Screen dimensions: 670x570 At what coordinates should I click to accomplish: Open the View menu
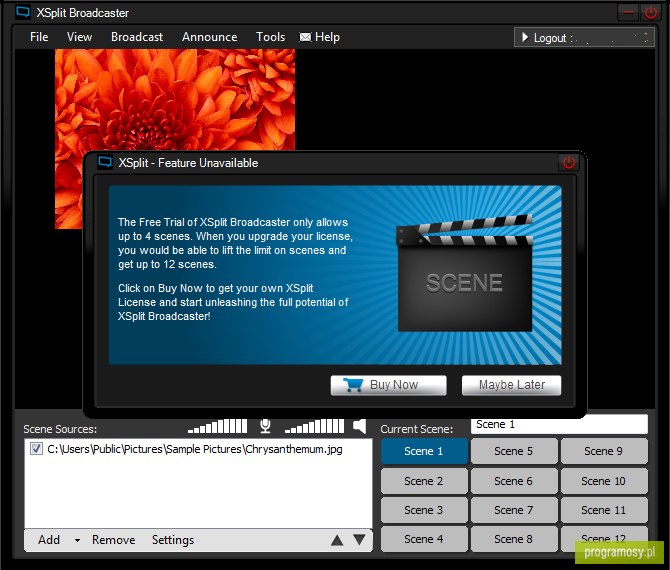pos(79,37)
